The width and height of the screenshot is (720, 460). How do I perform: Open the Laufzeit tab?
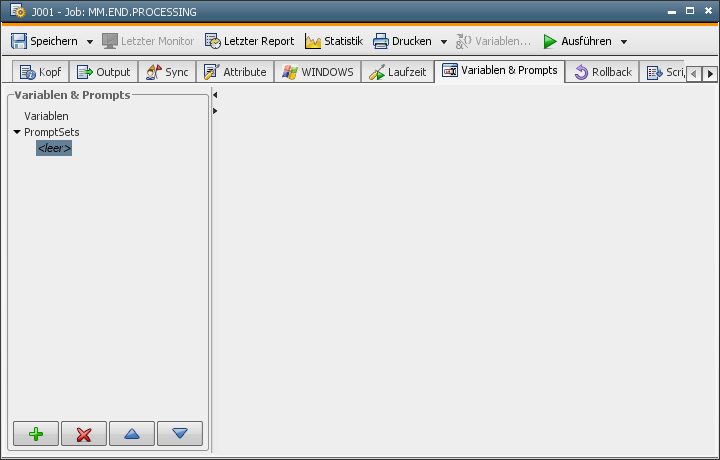tap(398, 72)
